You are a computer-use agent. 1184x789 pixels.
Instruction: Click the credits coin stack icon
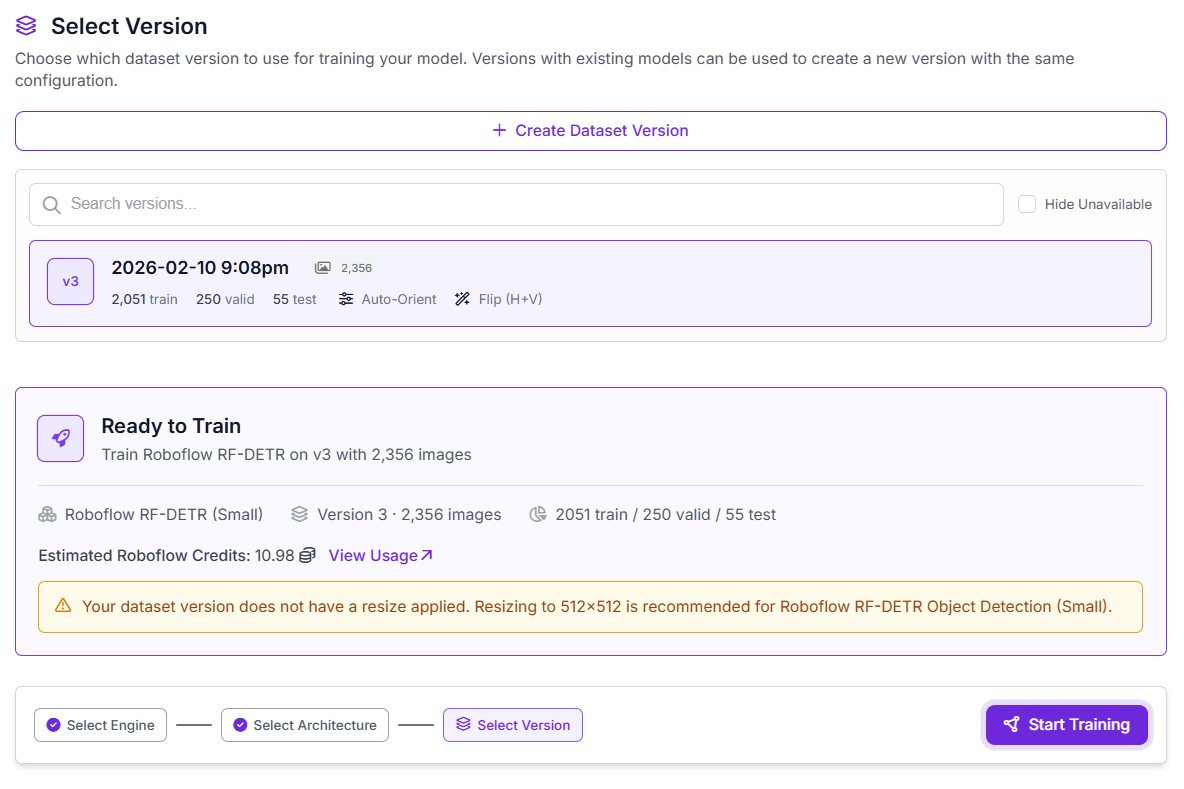pos(308,555)
